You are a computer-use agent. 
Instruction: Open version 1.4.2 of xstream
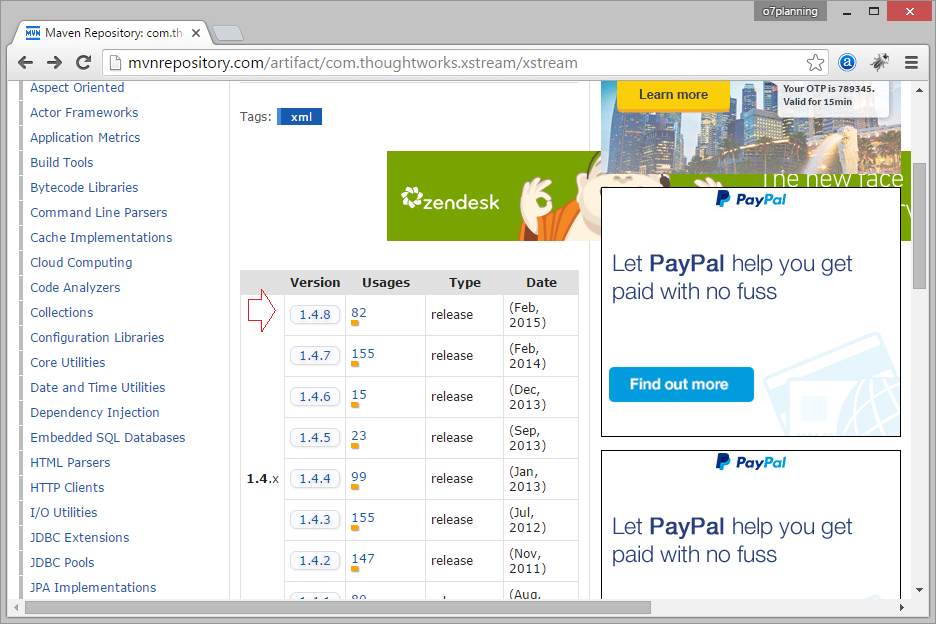315,561
